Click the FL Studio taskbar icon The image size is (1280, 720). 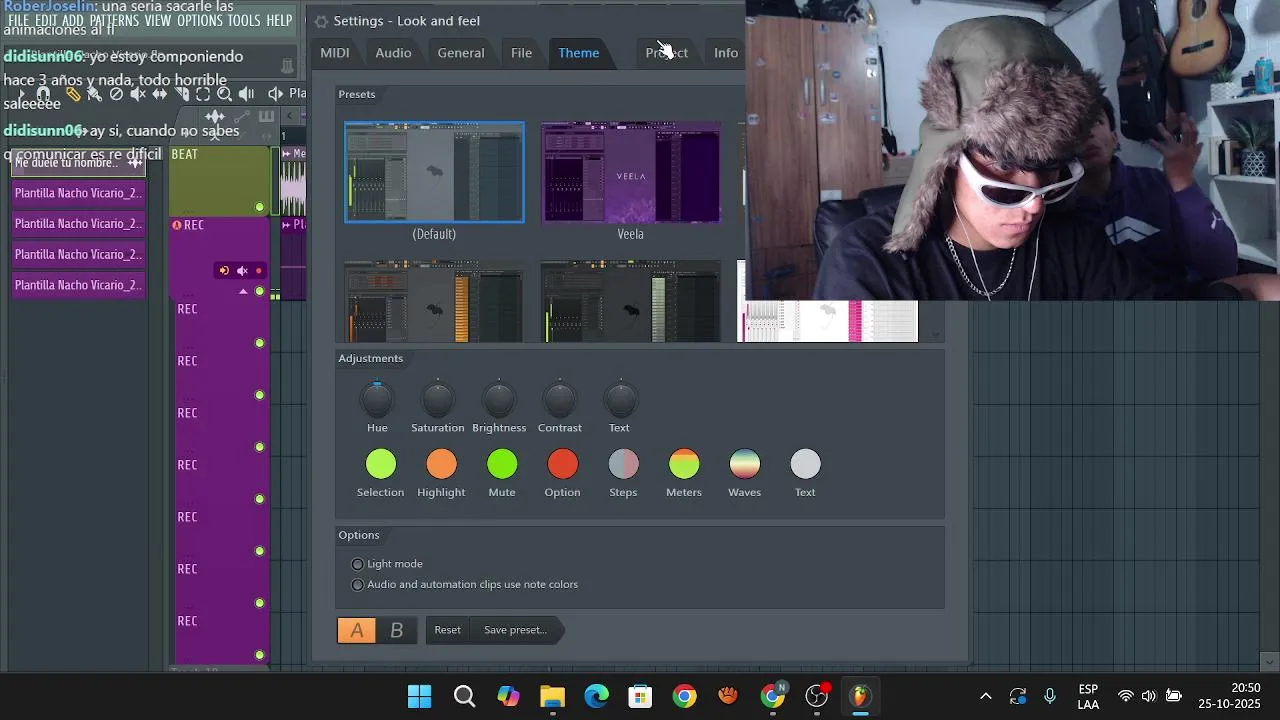(x=860, y=696)
